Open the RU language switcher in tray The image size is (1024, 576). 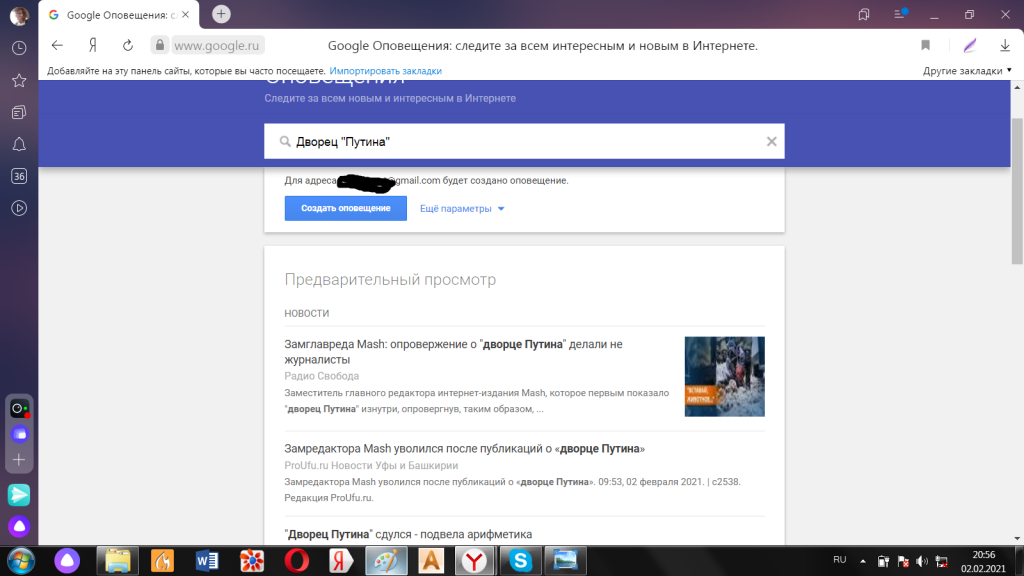click(840, 559)
